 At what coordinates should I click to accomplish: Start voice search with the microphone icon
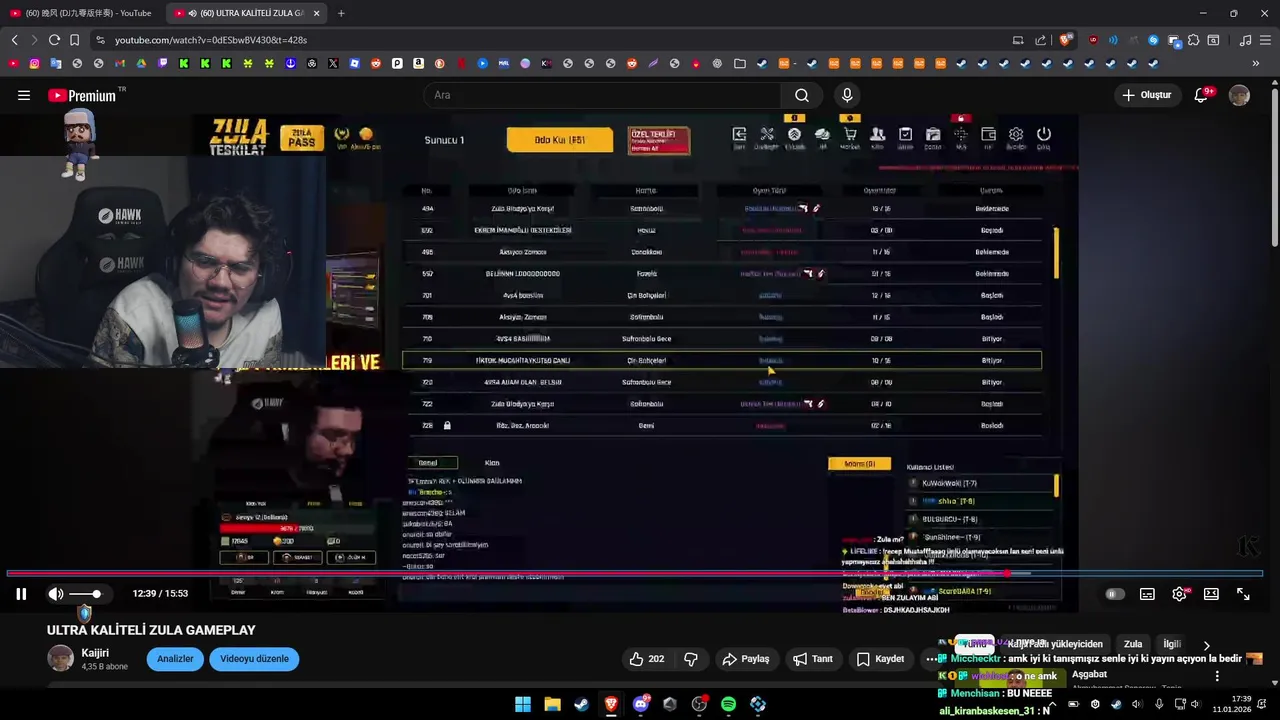tap(847, 95)
